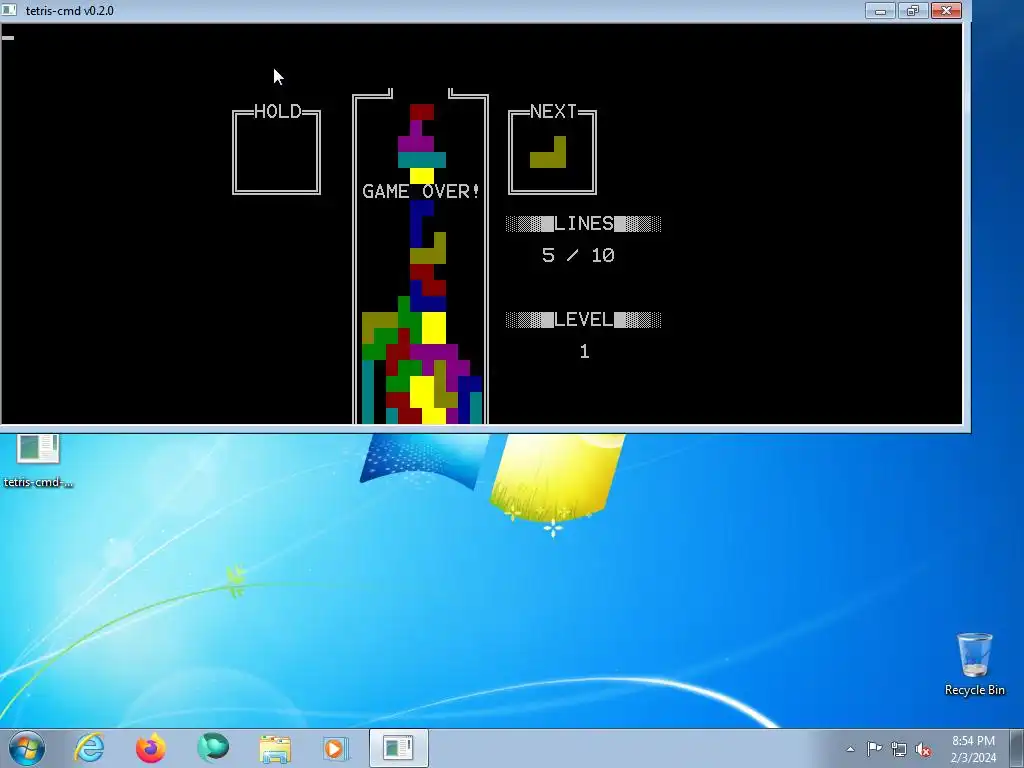Click the level value 1

tap(584, 351)
